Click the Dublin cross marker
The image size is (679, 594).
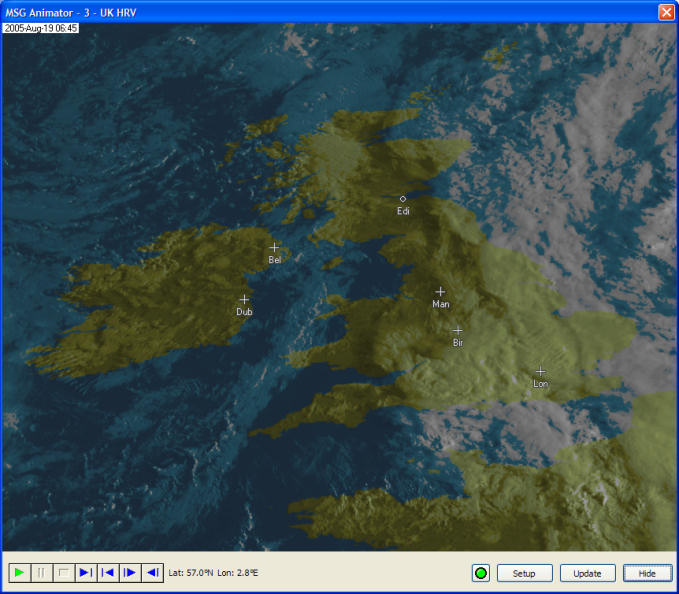click(244, 300)
